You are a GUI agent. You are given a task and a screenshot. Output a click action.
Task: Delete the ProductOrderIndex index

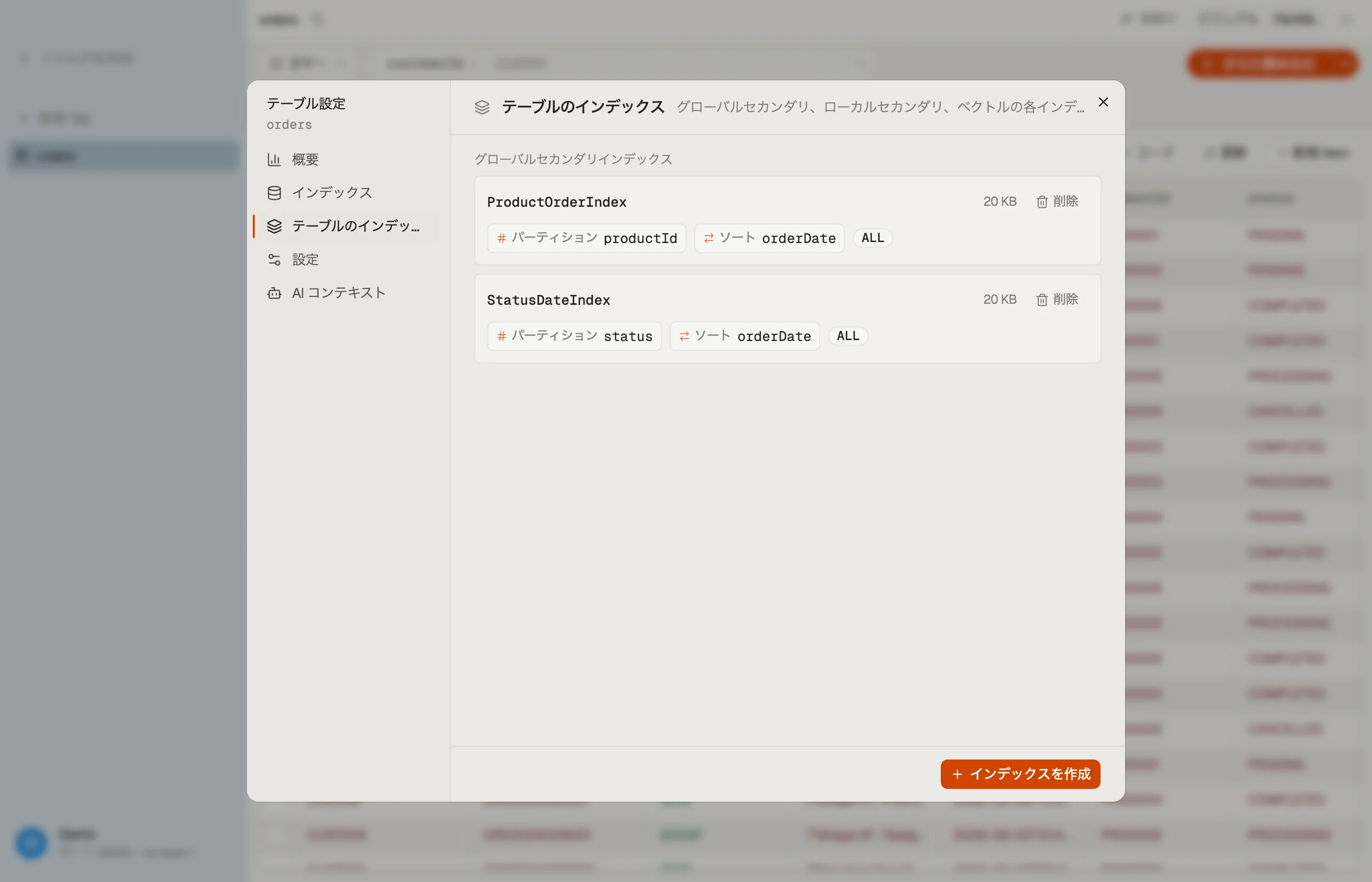[1057, 201]
